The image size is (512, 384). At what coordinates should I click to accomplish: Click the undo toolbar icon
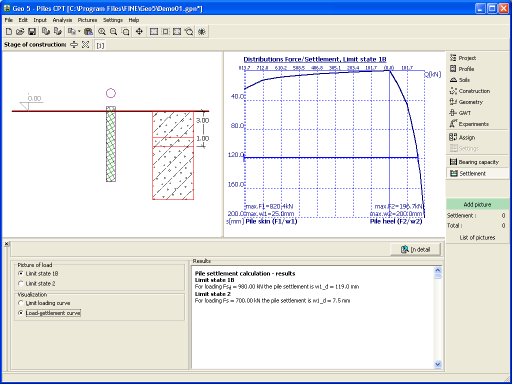pos(46,32)
